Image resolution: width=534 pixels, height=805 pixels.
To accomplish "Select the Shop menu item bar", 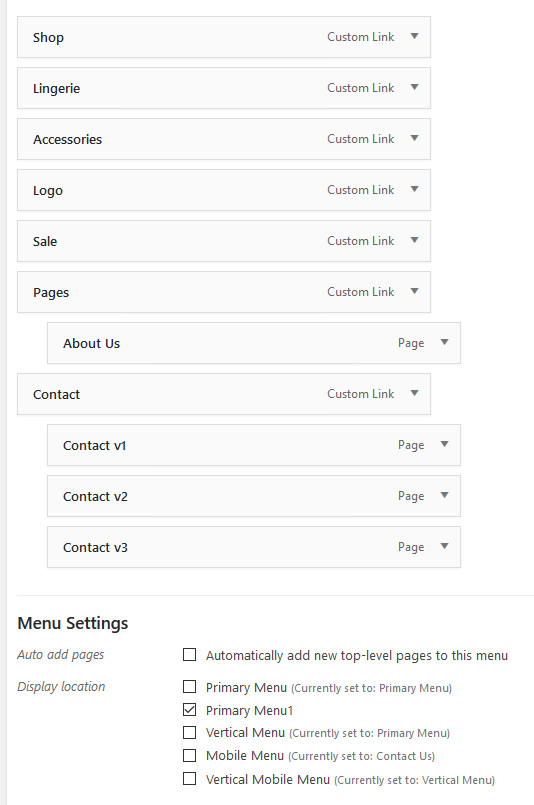I will (x=224, y=37).
